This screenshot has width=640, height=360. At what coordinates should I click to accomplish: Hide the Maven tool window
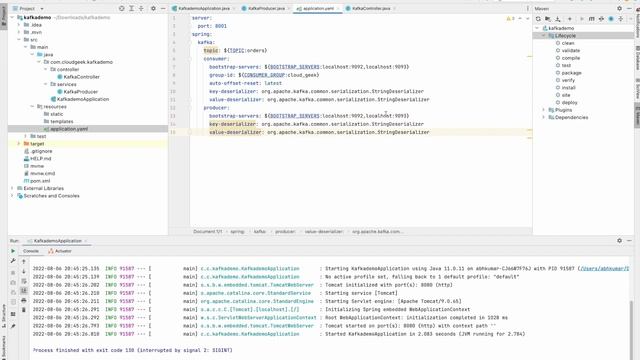pyautogui.click(x=629, y=8)
